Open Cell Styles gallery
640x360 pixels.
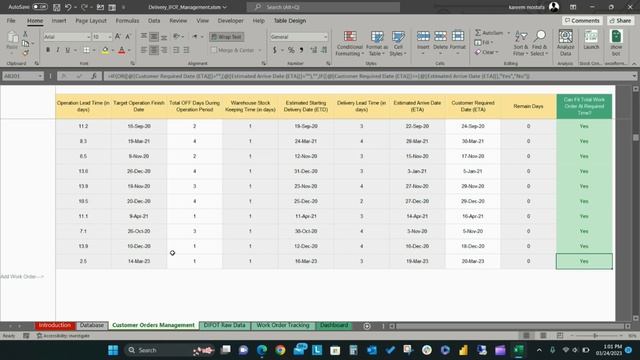click(398, 43)
